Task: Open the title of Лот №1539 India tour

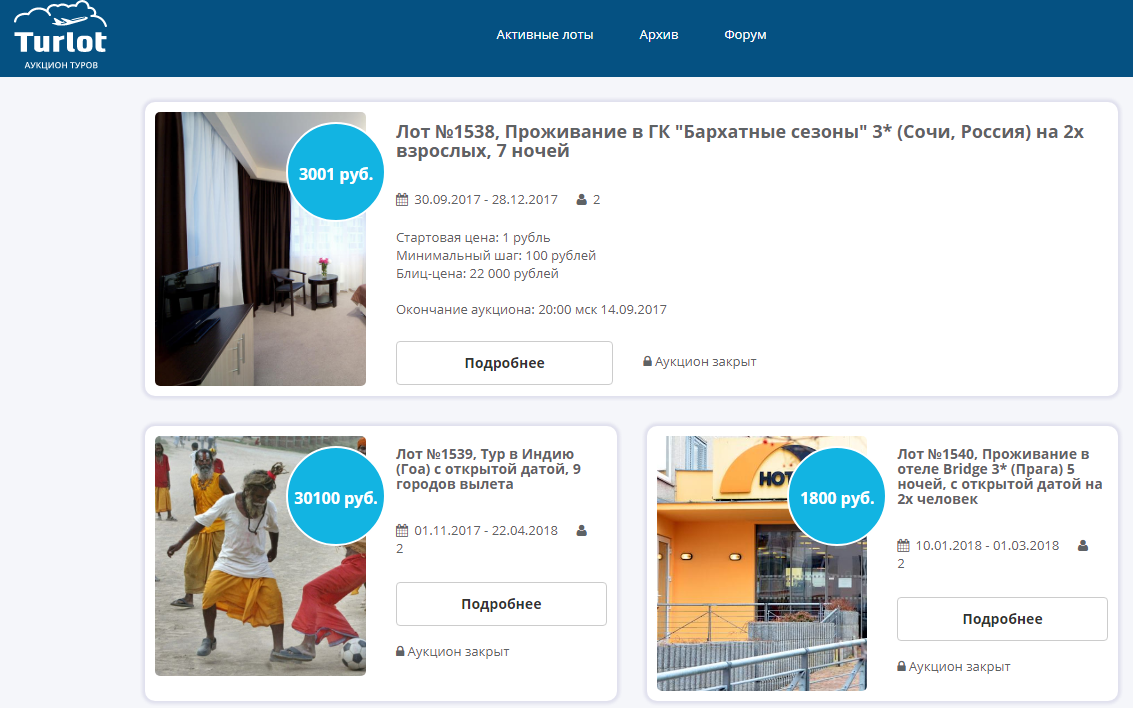Action: point(488,469)
